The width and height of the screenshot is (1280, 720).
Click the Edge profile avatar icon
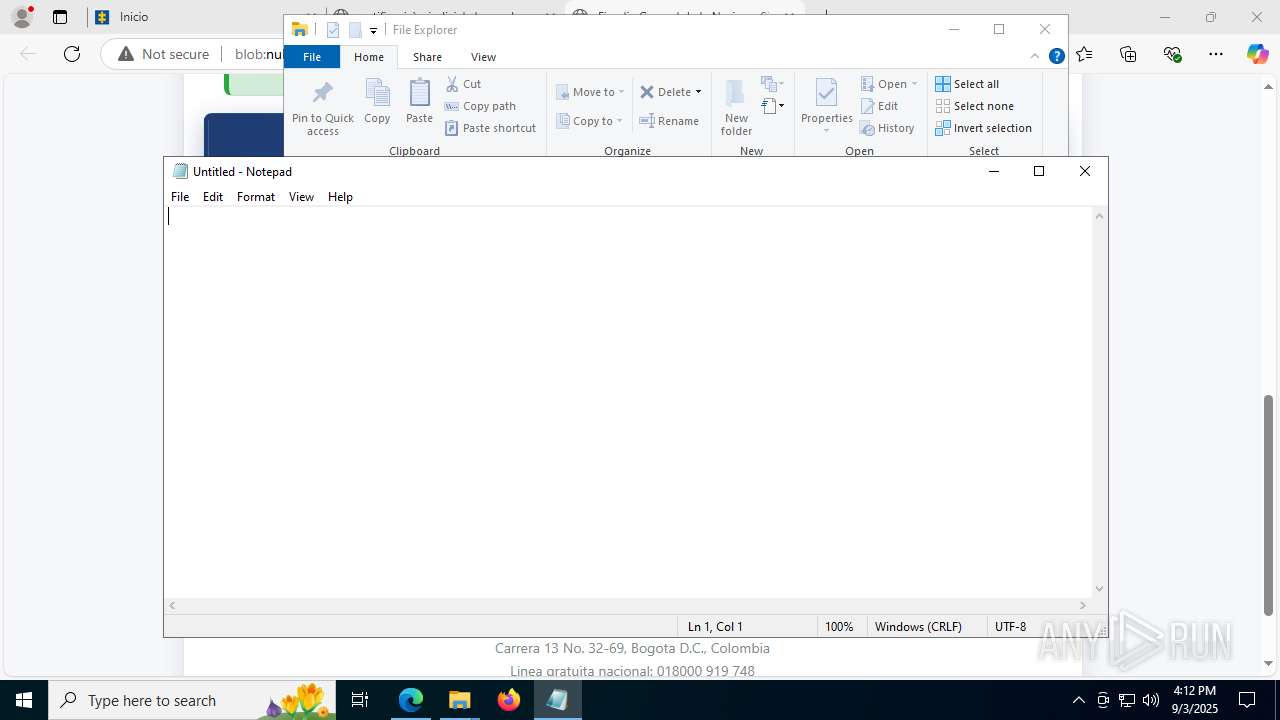click(x=22, y=17)
